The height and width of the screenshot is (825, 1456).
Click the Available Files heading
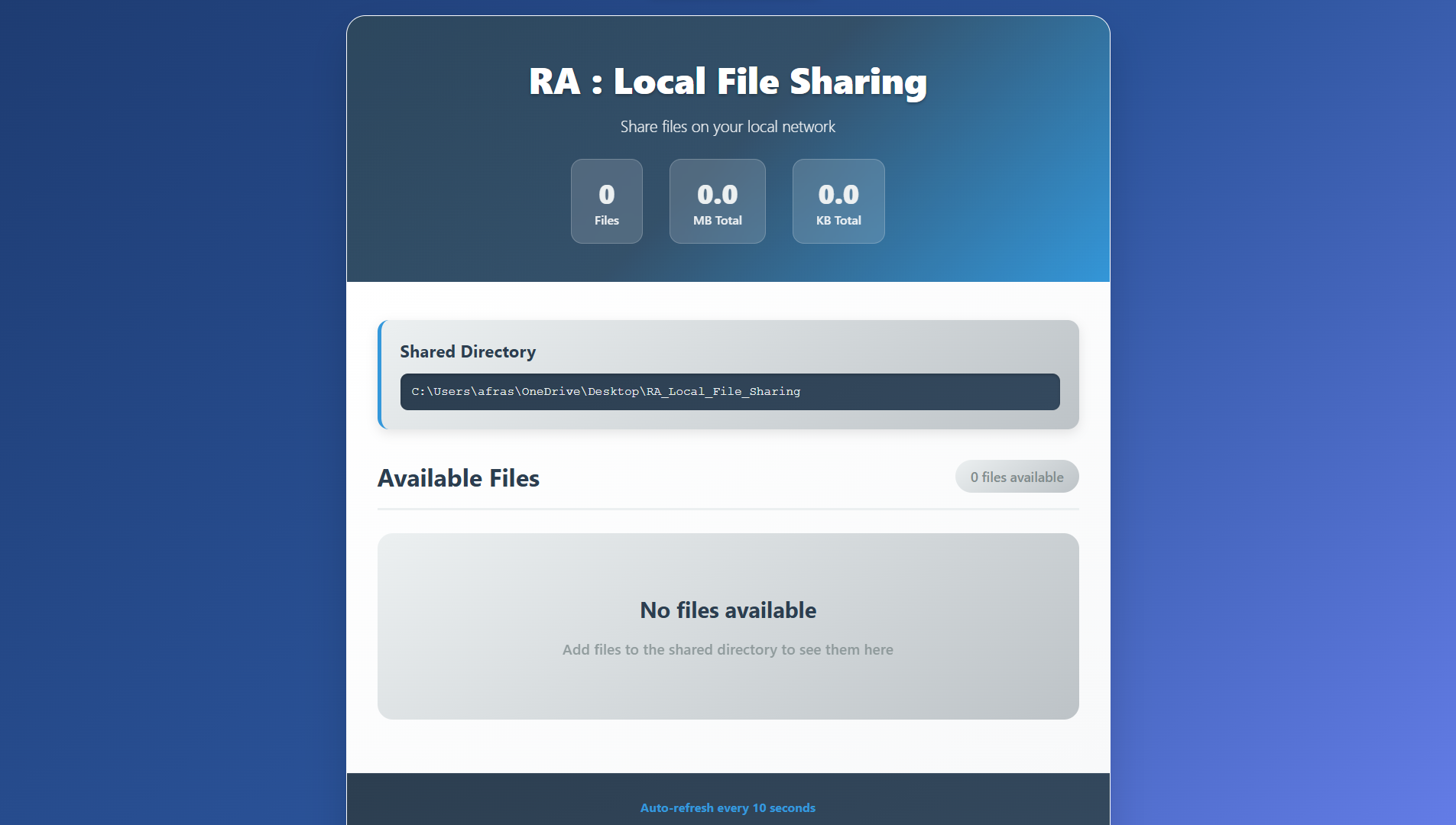pos(458,477)
